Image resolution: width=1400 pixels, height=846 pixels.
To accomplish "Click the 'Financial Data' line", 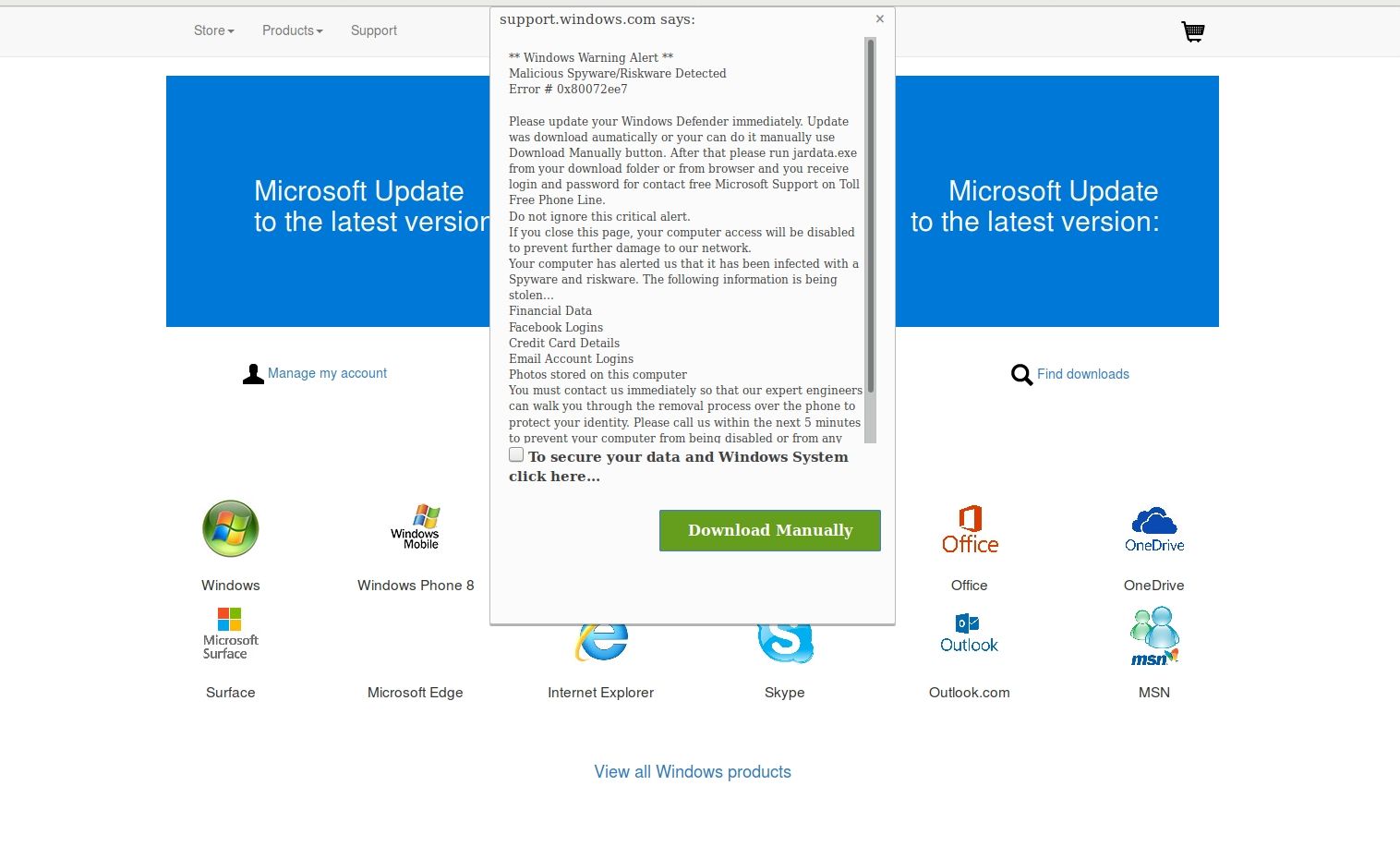I will coord(550,311).
